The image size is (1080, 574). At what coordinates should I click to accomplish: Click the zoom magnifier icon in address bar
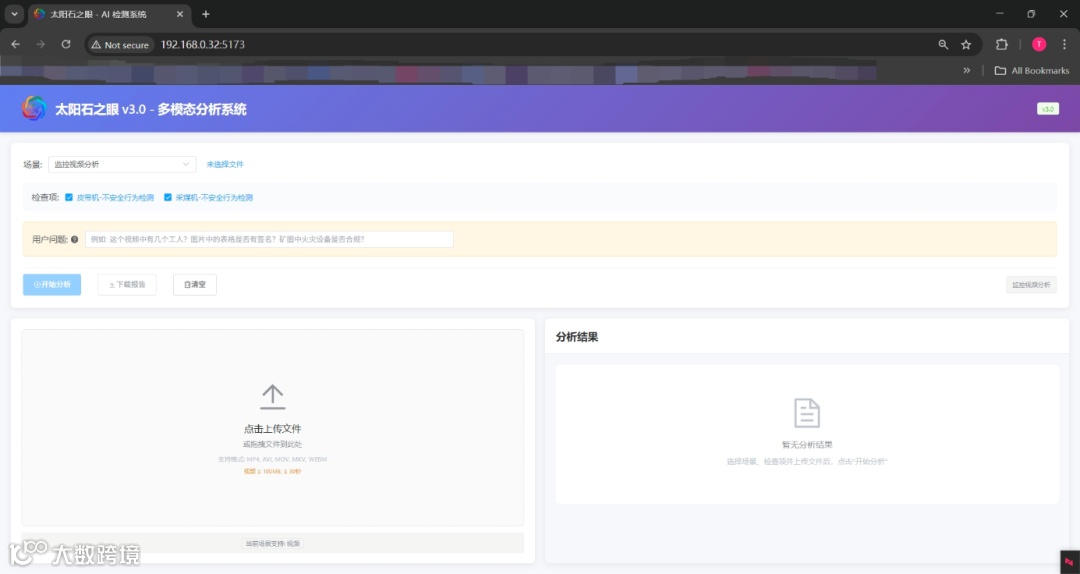coord(943,44)
